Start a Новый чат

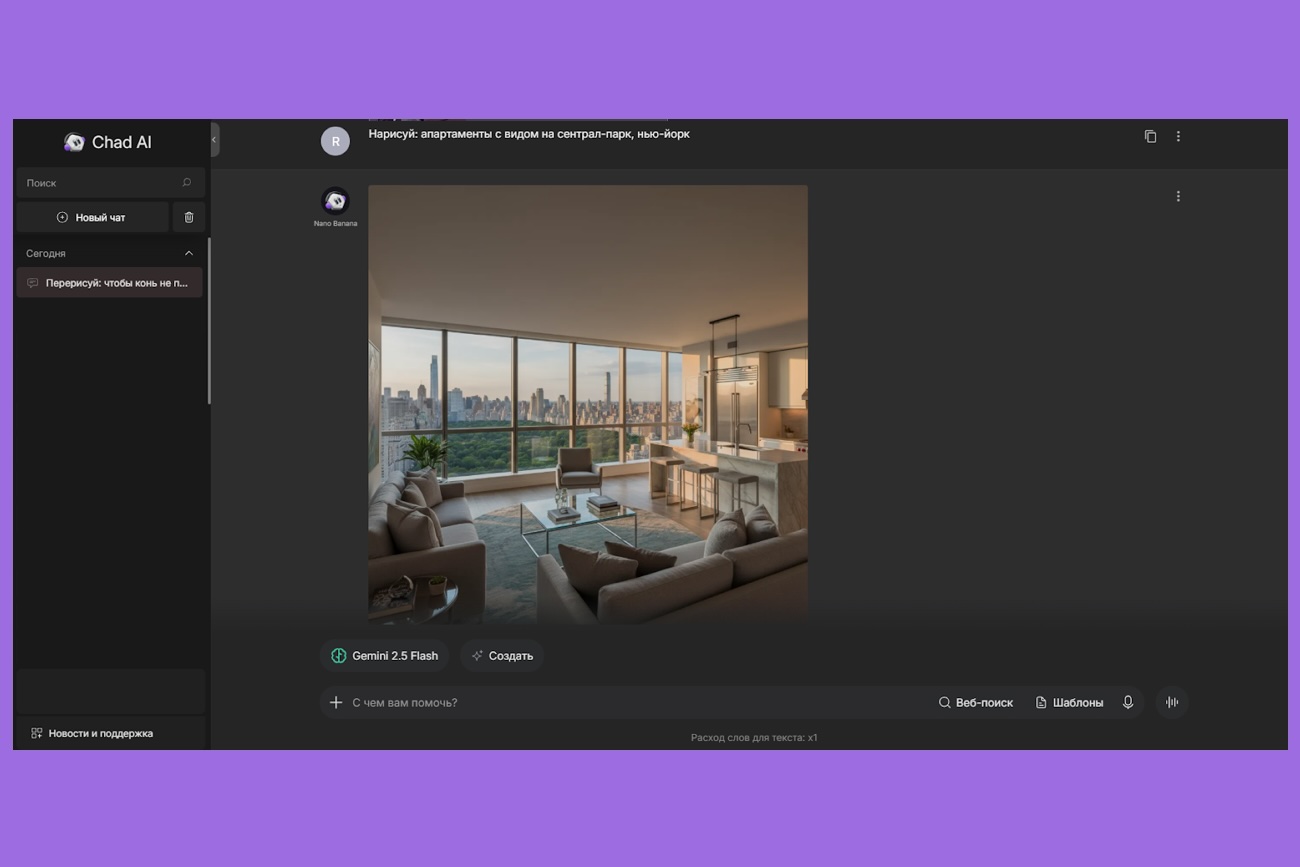click(92, 217)
